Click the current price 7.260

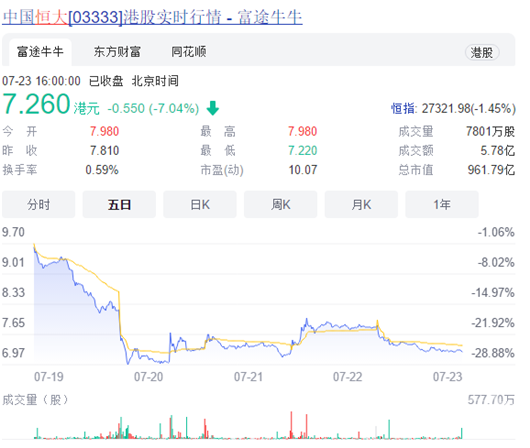pos(36,104)
